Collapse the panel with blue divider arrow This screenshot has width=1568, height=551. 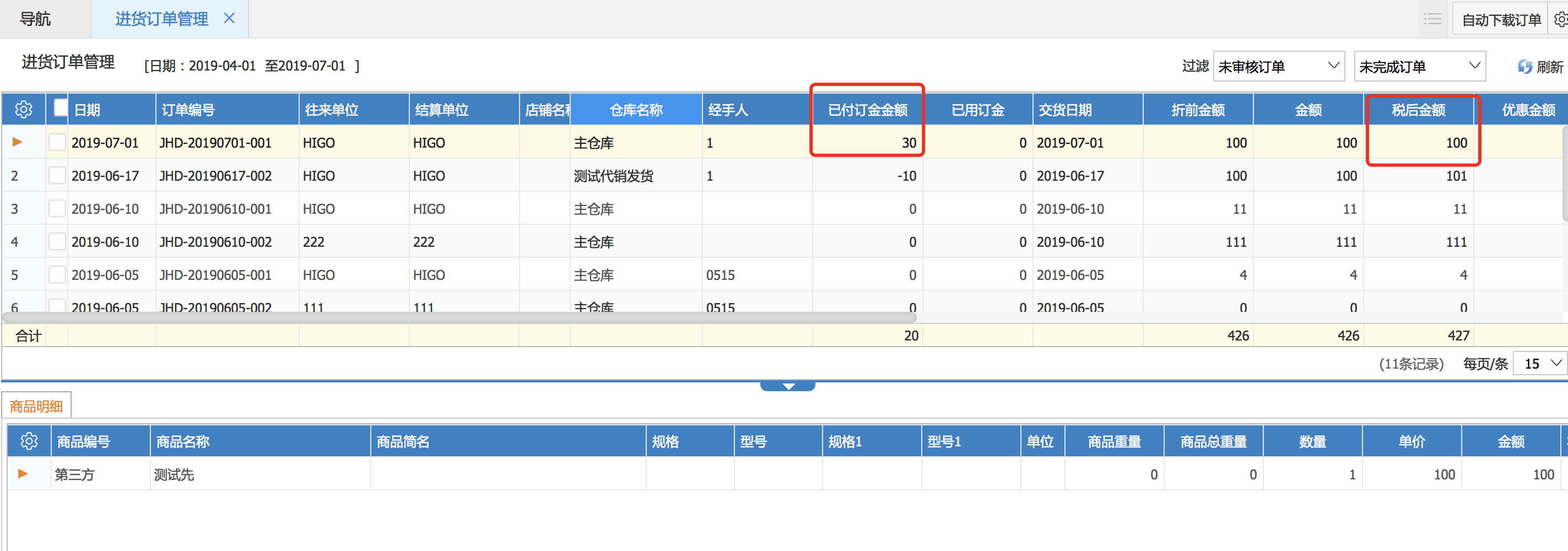tap(788, 386)
